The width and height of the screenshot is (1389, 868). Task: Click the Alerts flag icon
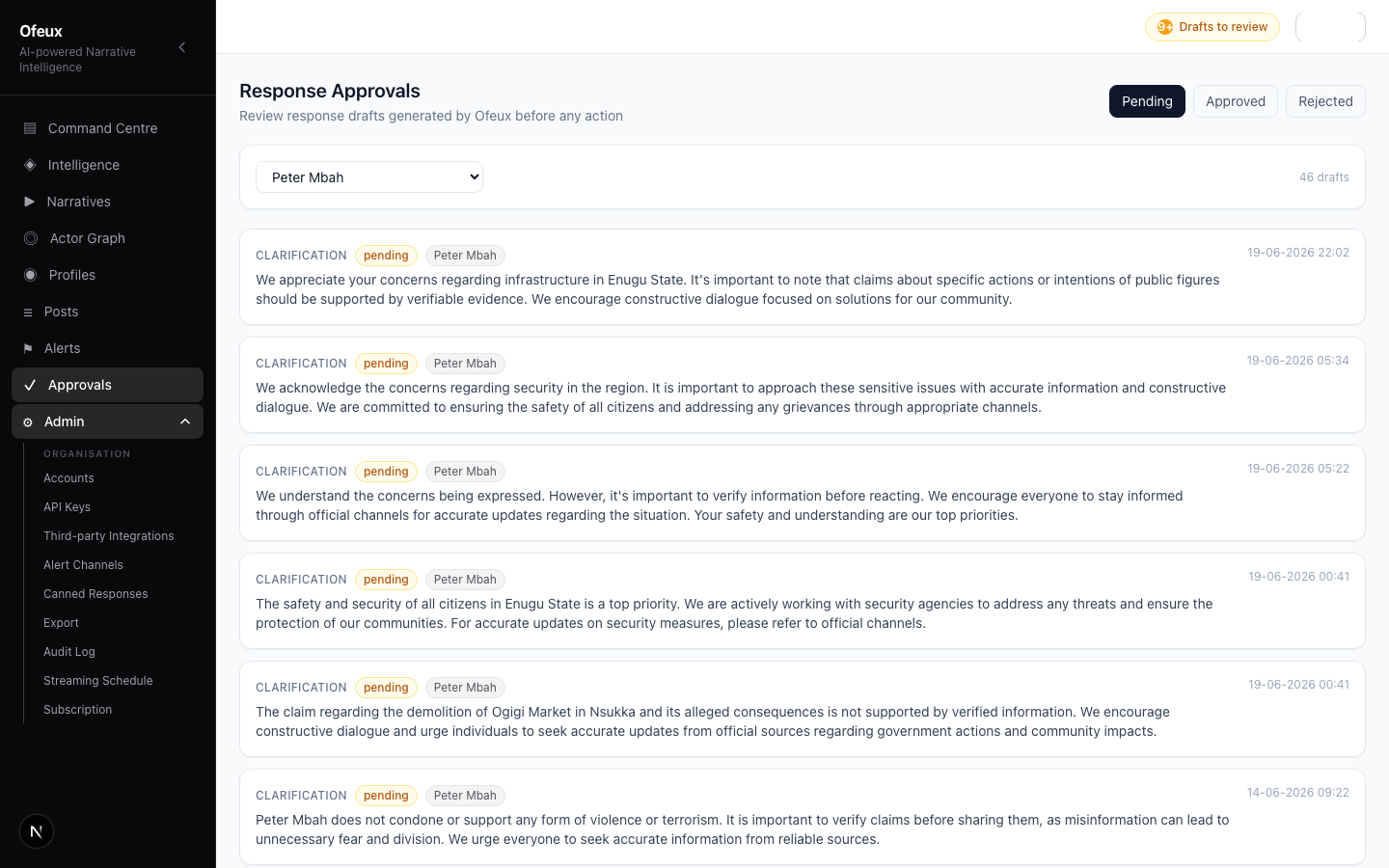[x=28, y=348]
